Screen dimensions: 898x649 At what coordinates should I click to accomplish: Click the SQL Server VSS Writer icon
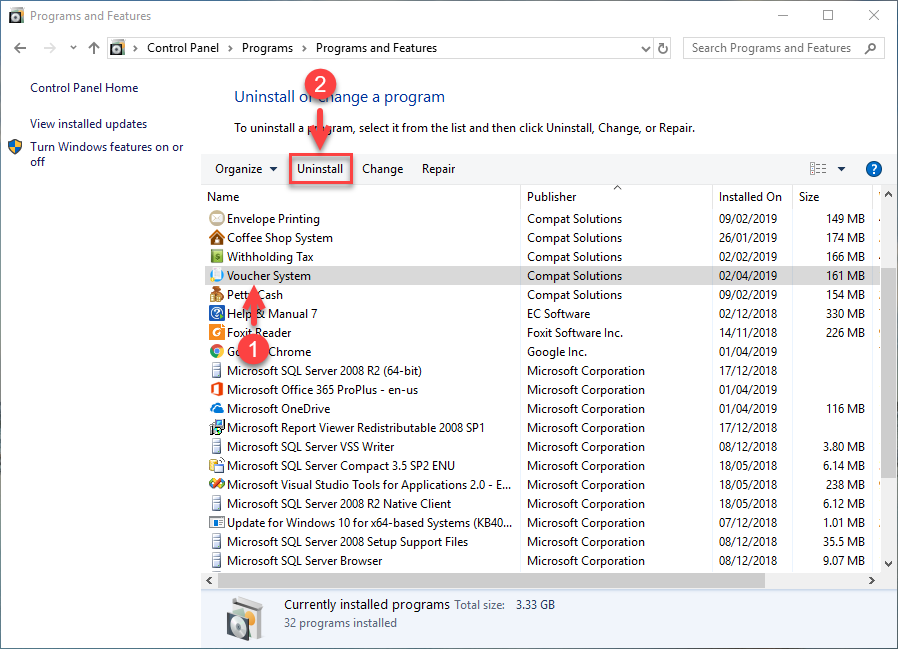[x=216, y=446]
